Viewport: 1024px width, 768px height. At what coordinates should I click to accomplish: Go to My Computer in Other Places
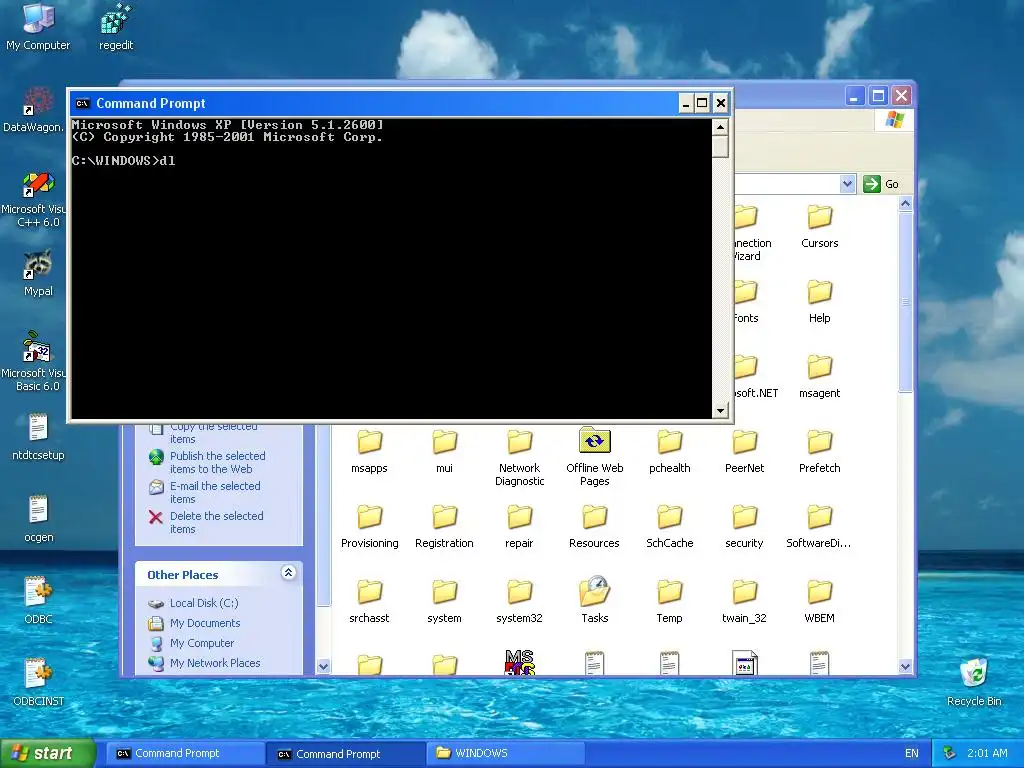pyautogui.click(x=202, y=643)
